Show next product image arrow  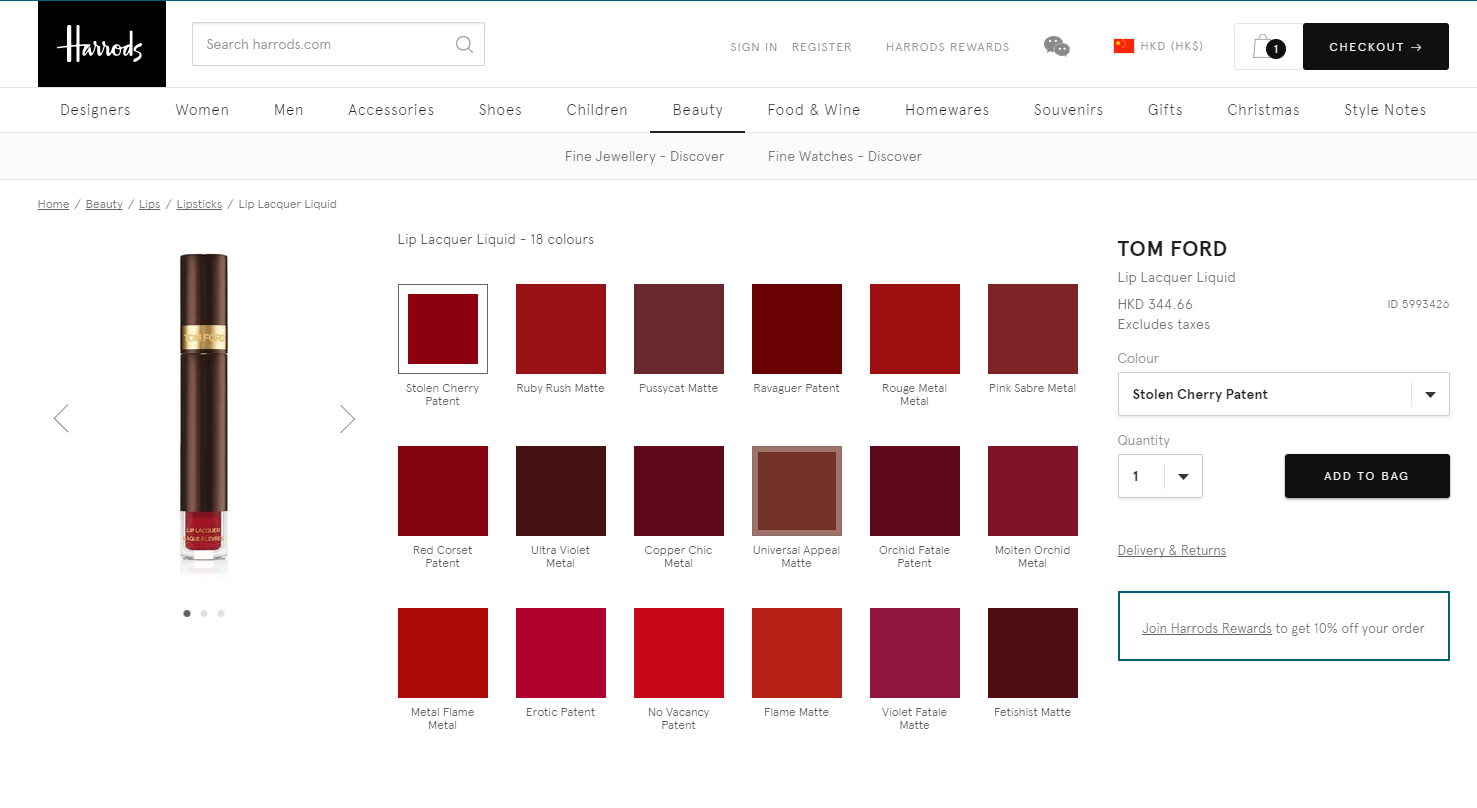(x=347, y=418)
